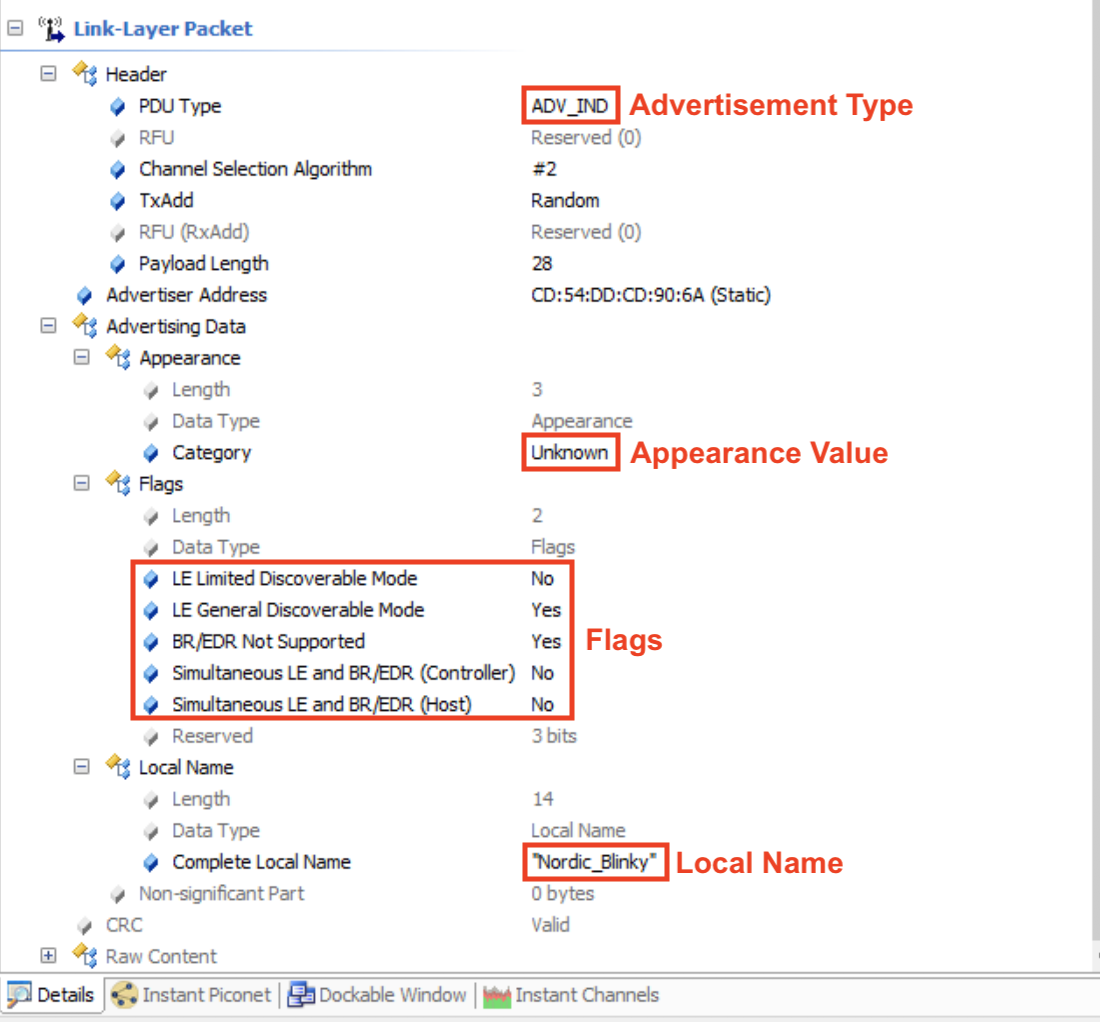The height and width of the screenshot is (1022, 1100).
Task: Collapse the Header section
Action: [x=48, y=74]
